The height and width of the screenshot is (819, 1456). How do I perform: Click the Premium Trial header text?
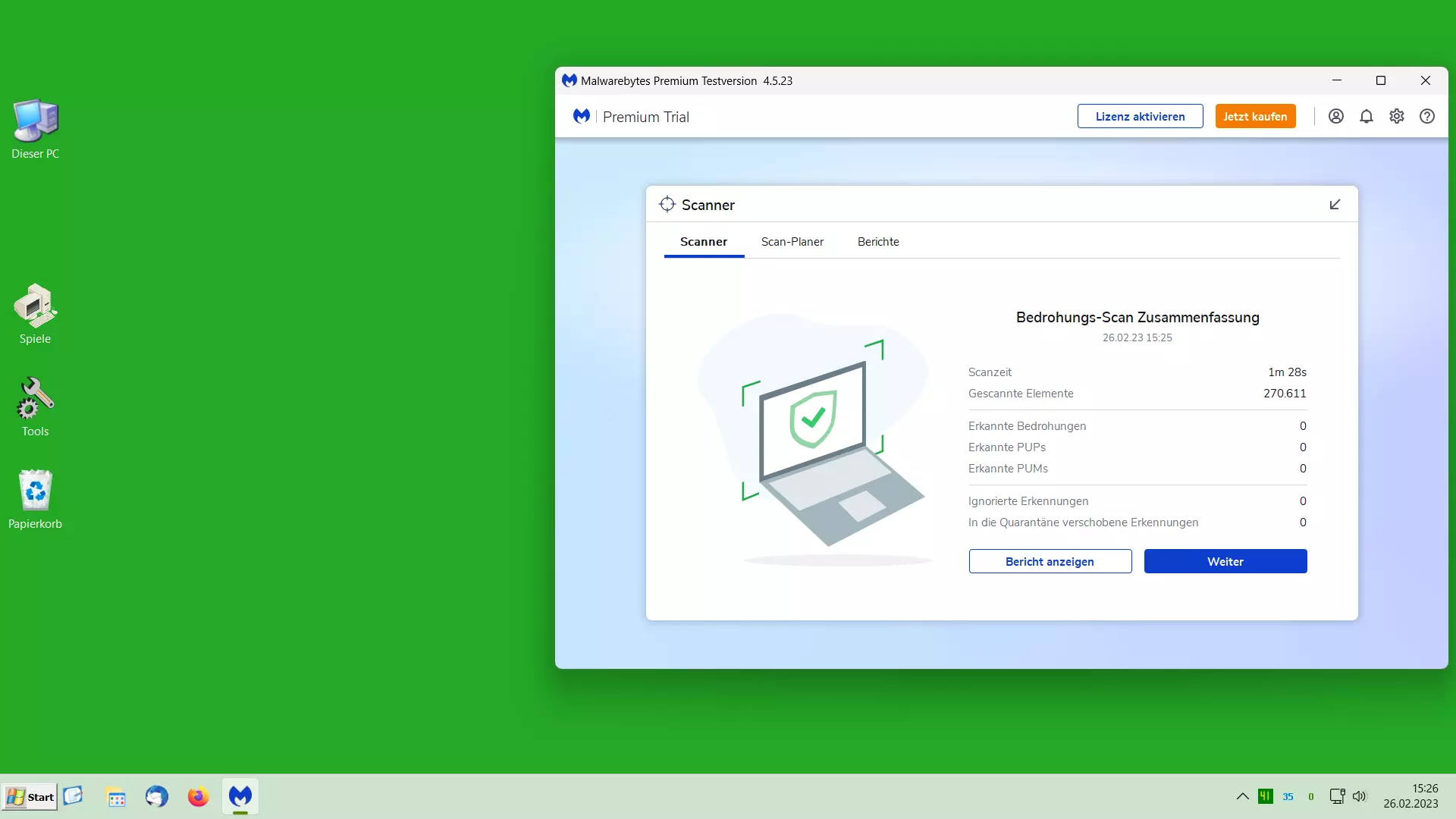[x=645, y=117]
